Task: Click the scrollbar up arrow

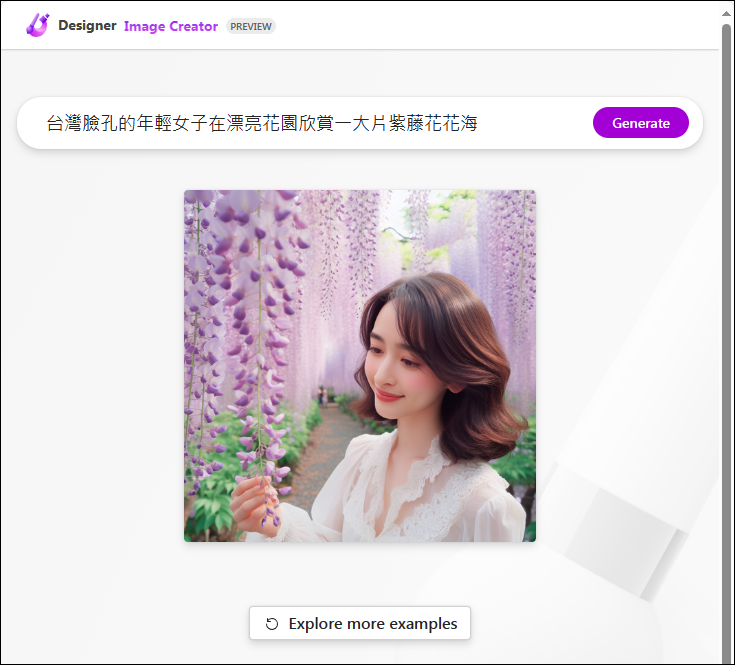Action: coord(727,14)
